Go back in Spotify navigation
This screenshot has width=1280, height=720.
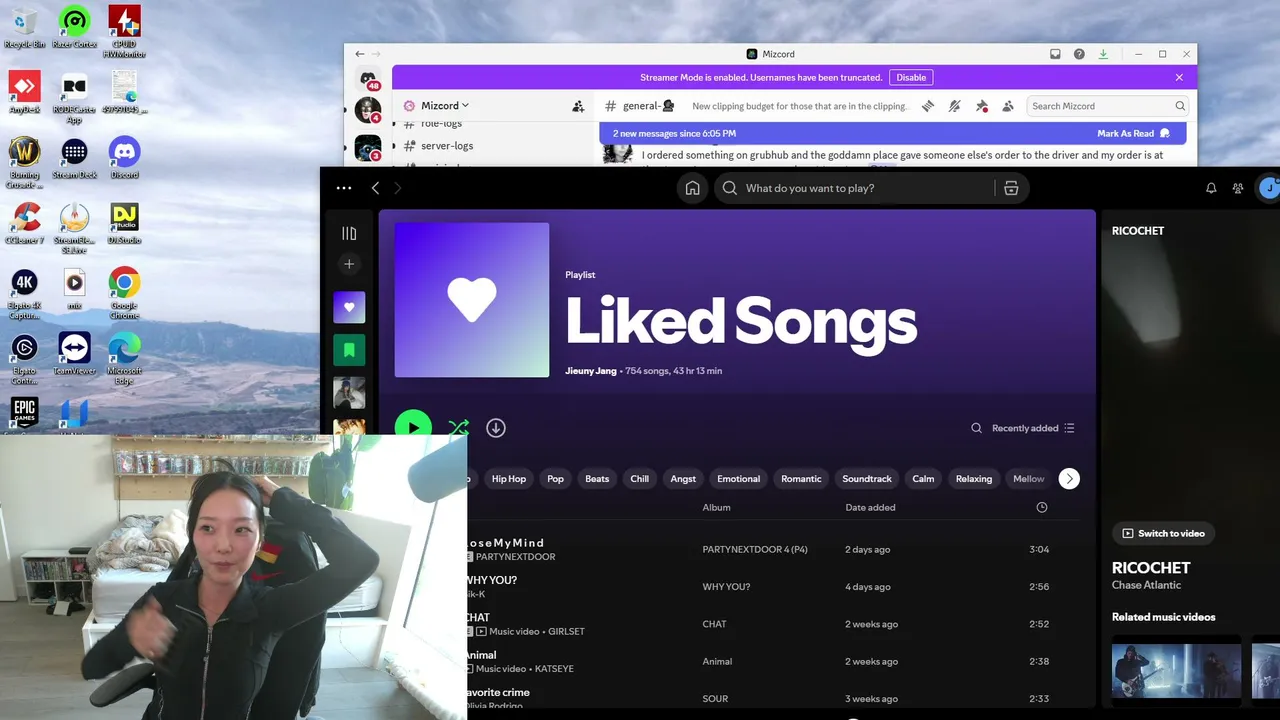tap(375, 188)
